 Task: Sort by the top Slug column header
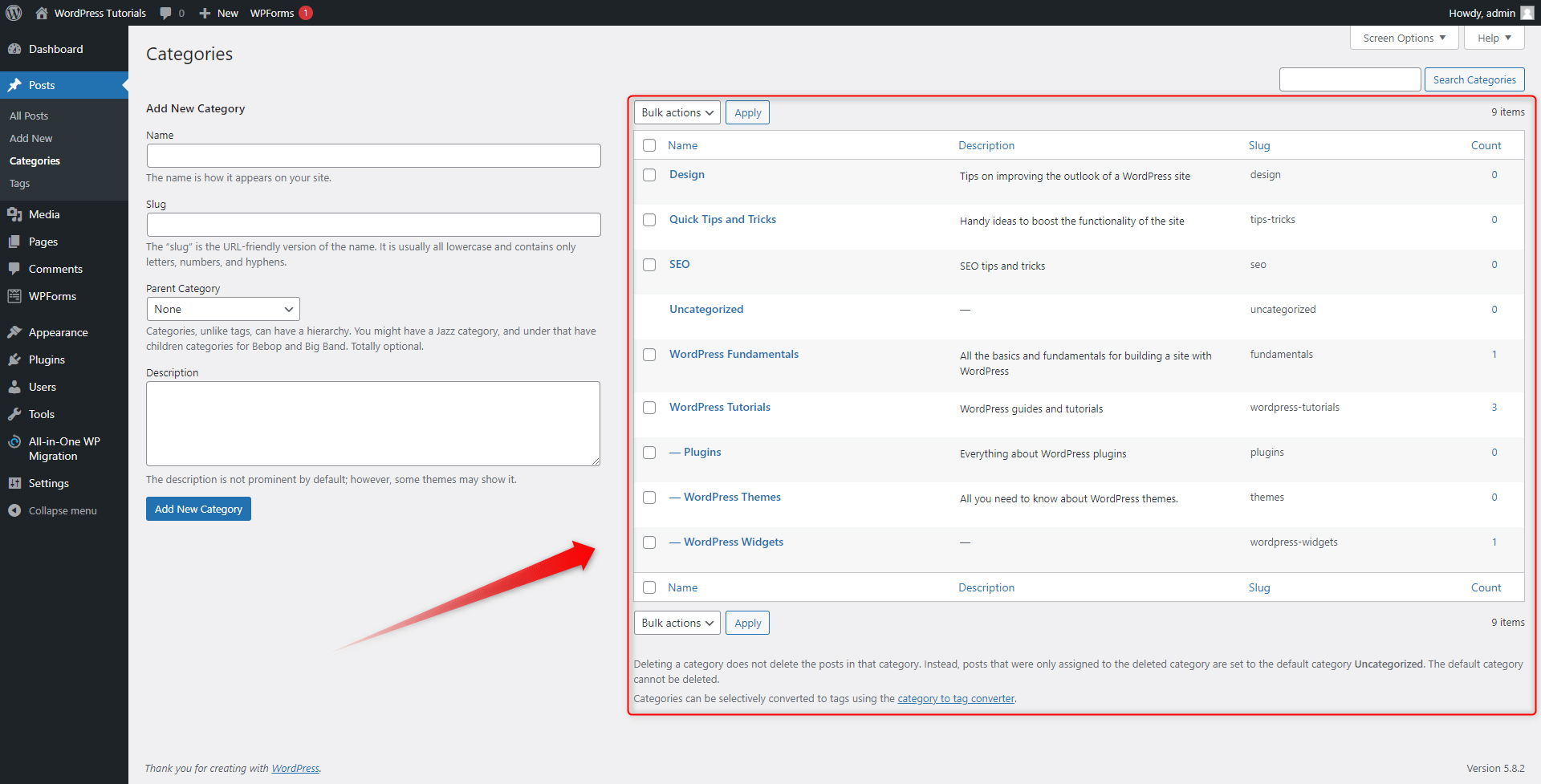[x=1259, y=145]
